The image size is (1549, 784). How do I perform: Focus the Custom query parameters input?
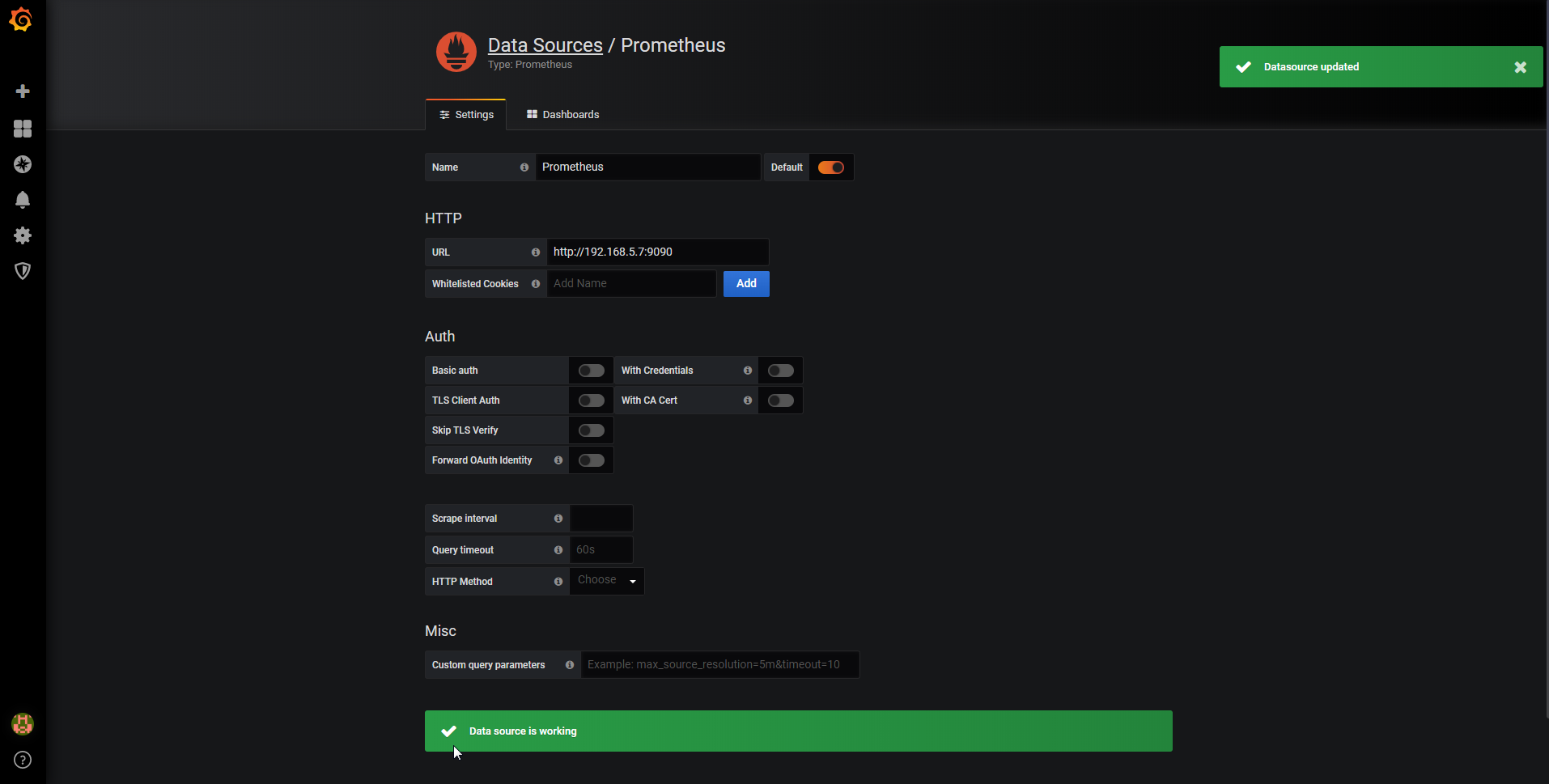click(x=720, y=665)
